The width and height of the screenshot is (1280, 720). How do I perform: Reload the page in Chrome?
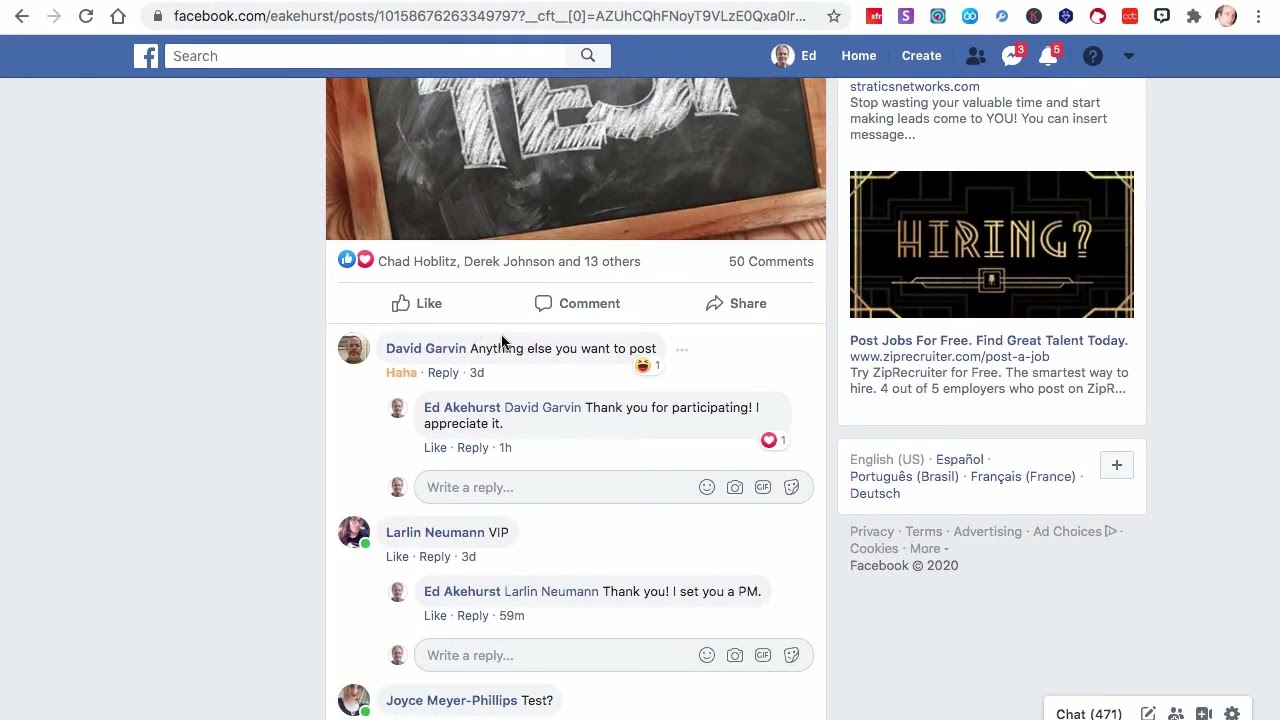click(x=86, y=16)
